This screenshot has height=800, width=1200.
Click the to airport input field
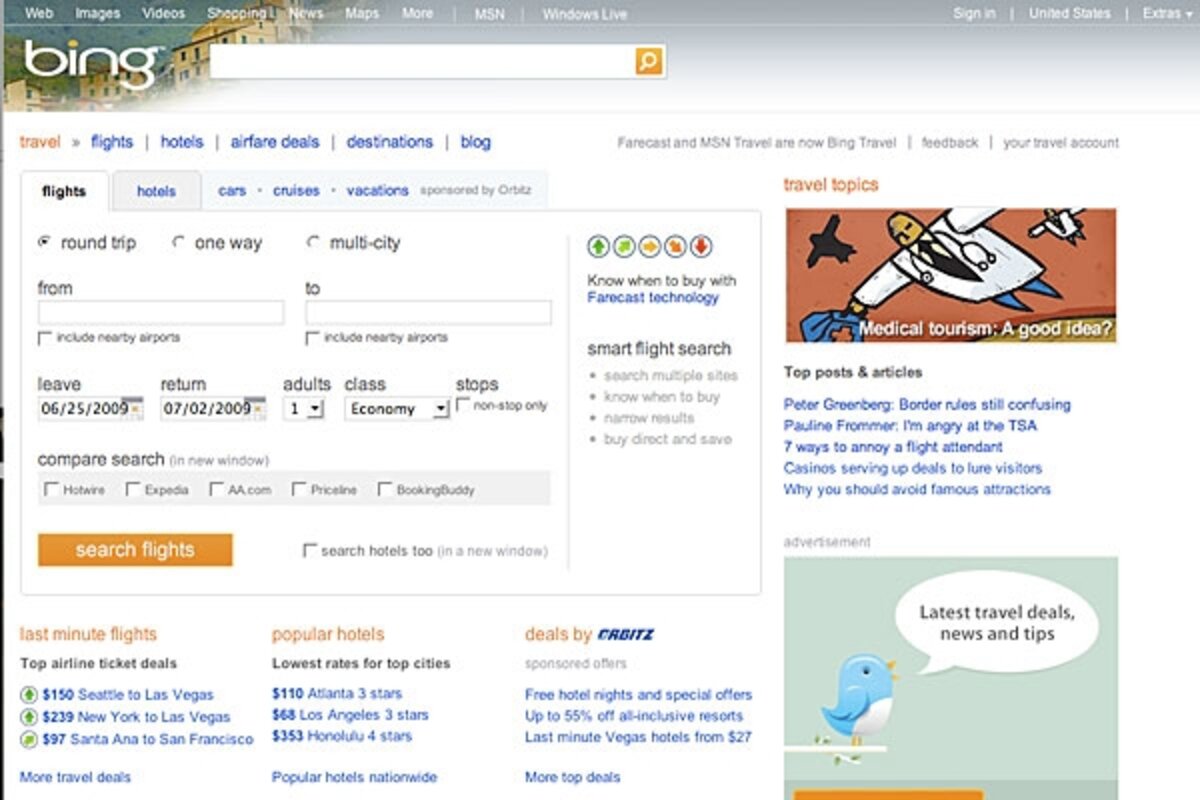(428, 312)
